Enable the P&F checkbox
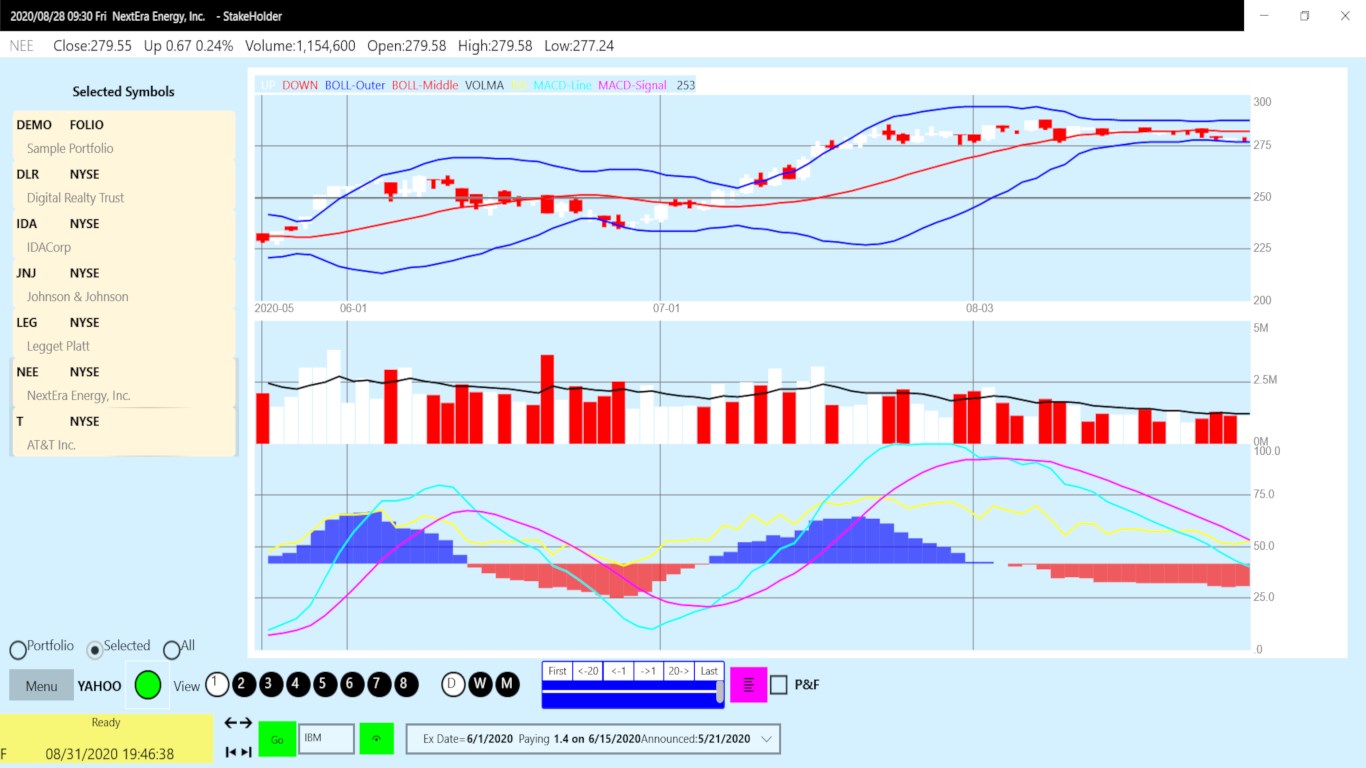This screenshot has height=768, width=1366. 779,685
